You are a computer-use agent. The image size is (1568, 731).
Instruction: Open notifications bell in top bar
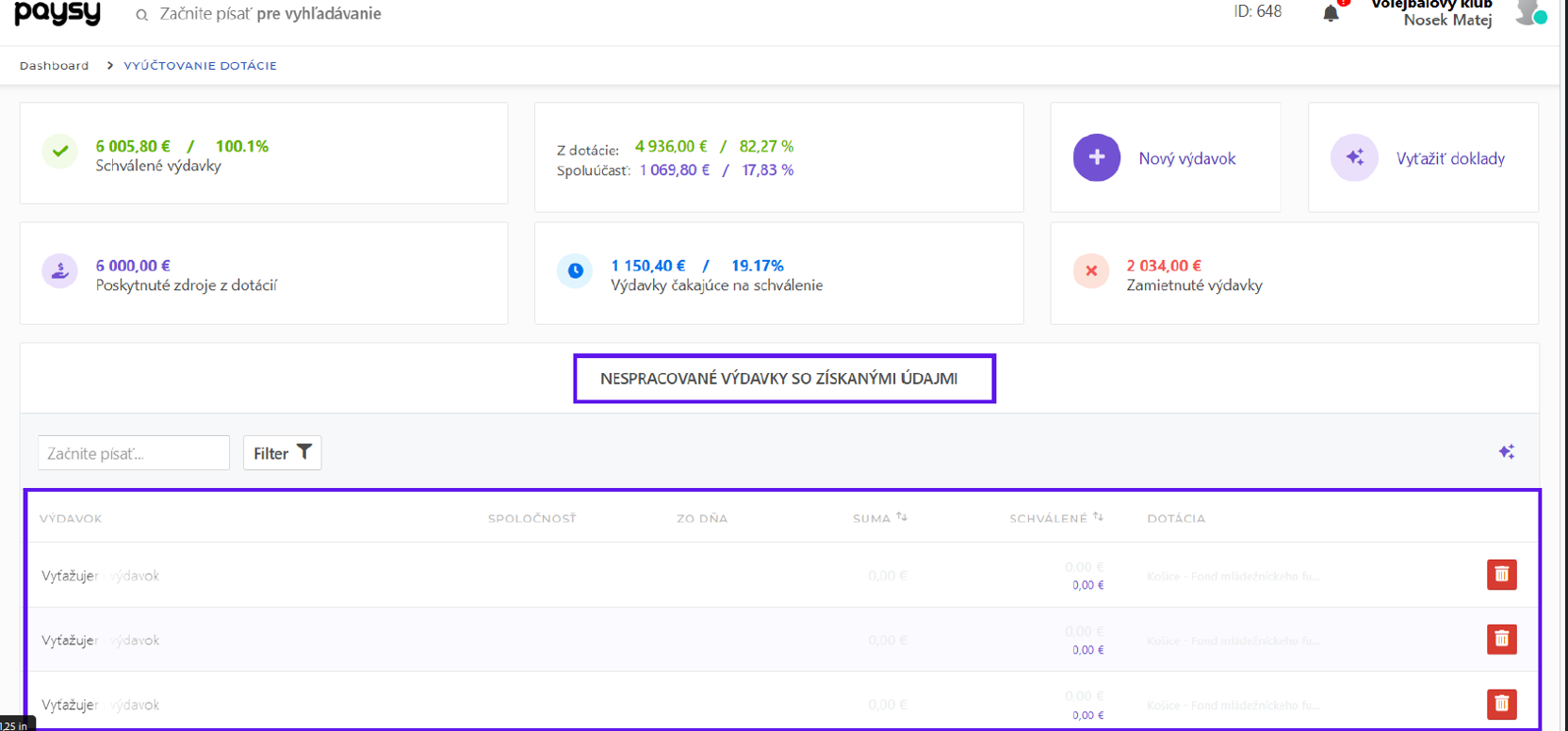(1331, 13)
